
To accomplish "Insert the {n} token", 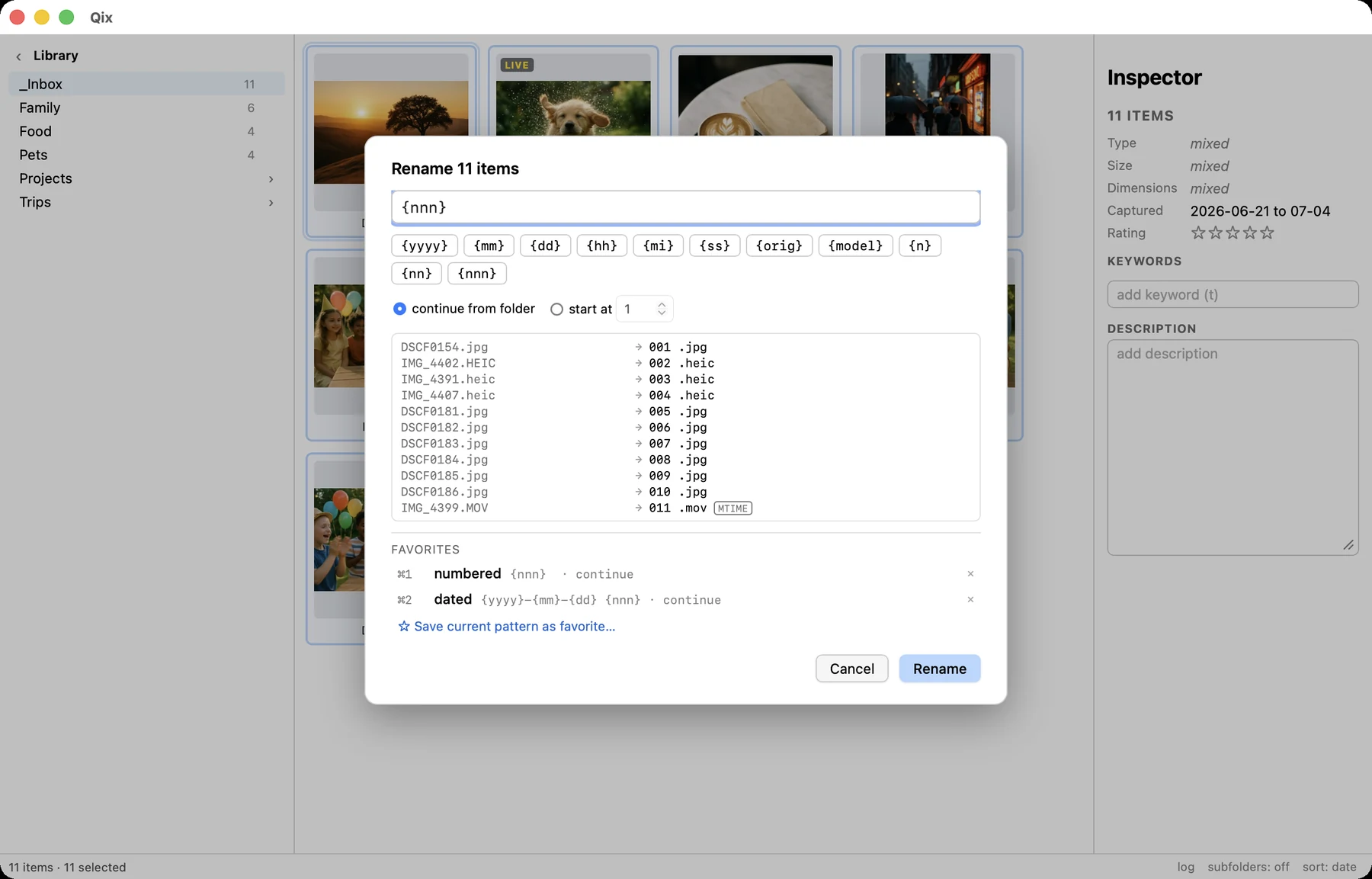I will [920, 245].
